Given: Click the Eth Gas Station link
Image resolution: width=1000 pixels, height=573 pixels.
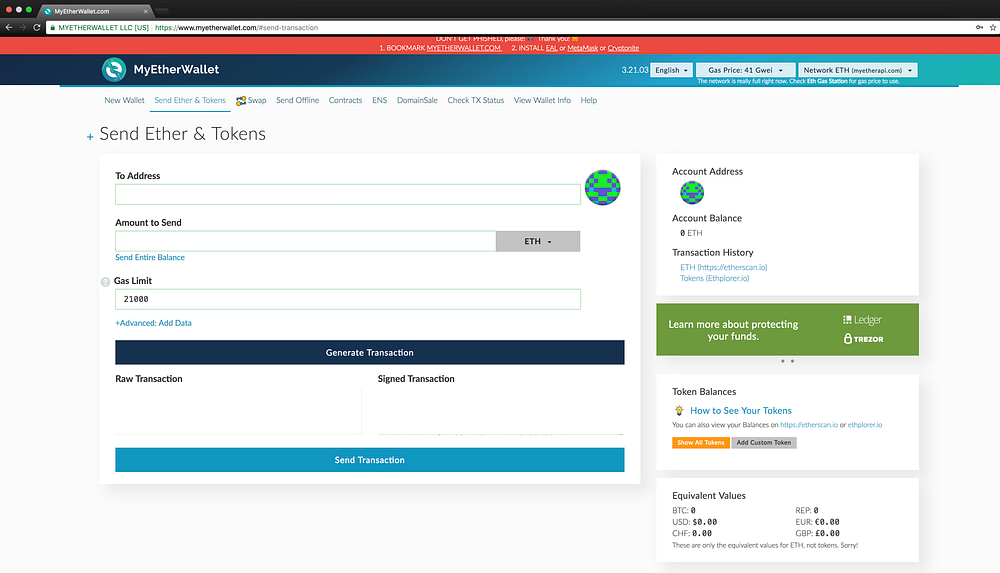Looking at the screenshot, I should (x=827, y=81).
